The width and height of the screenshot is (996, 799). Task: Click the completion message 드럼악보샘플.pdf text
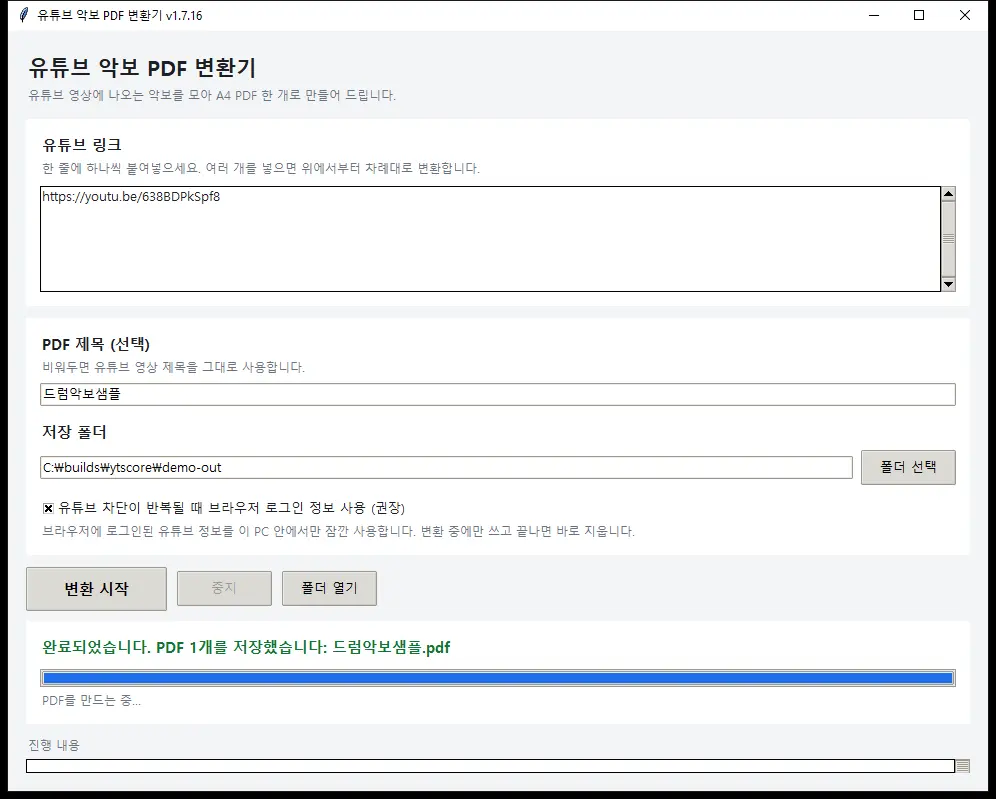[x=391, y=647]
